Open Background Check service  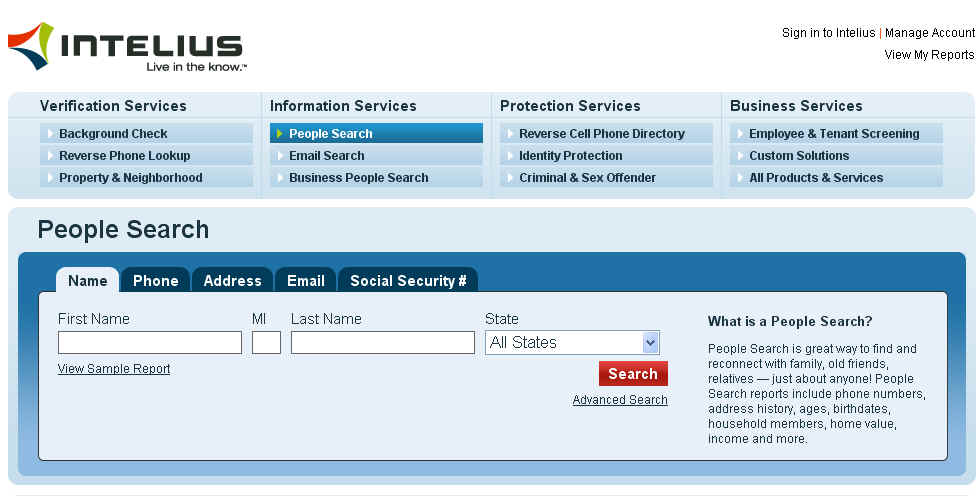(146, 134)
